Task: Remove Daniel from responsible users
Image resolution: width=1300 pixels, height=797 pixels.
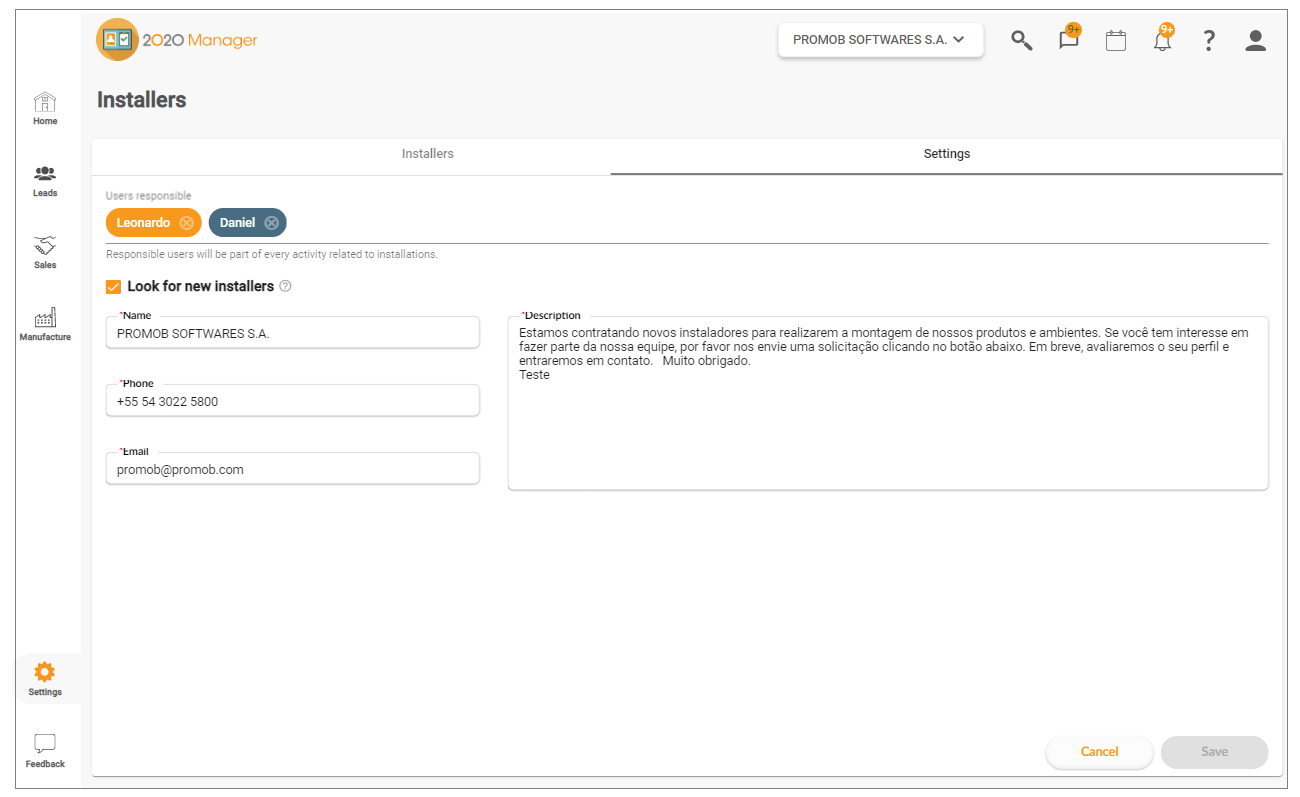Action: click(x=271, y=223)
